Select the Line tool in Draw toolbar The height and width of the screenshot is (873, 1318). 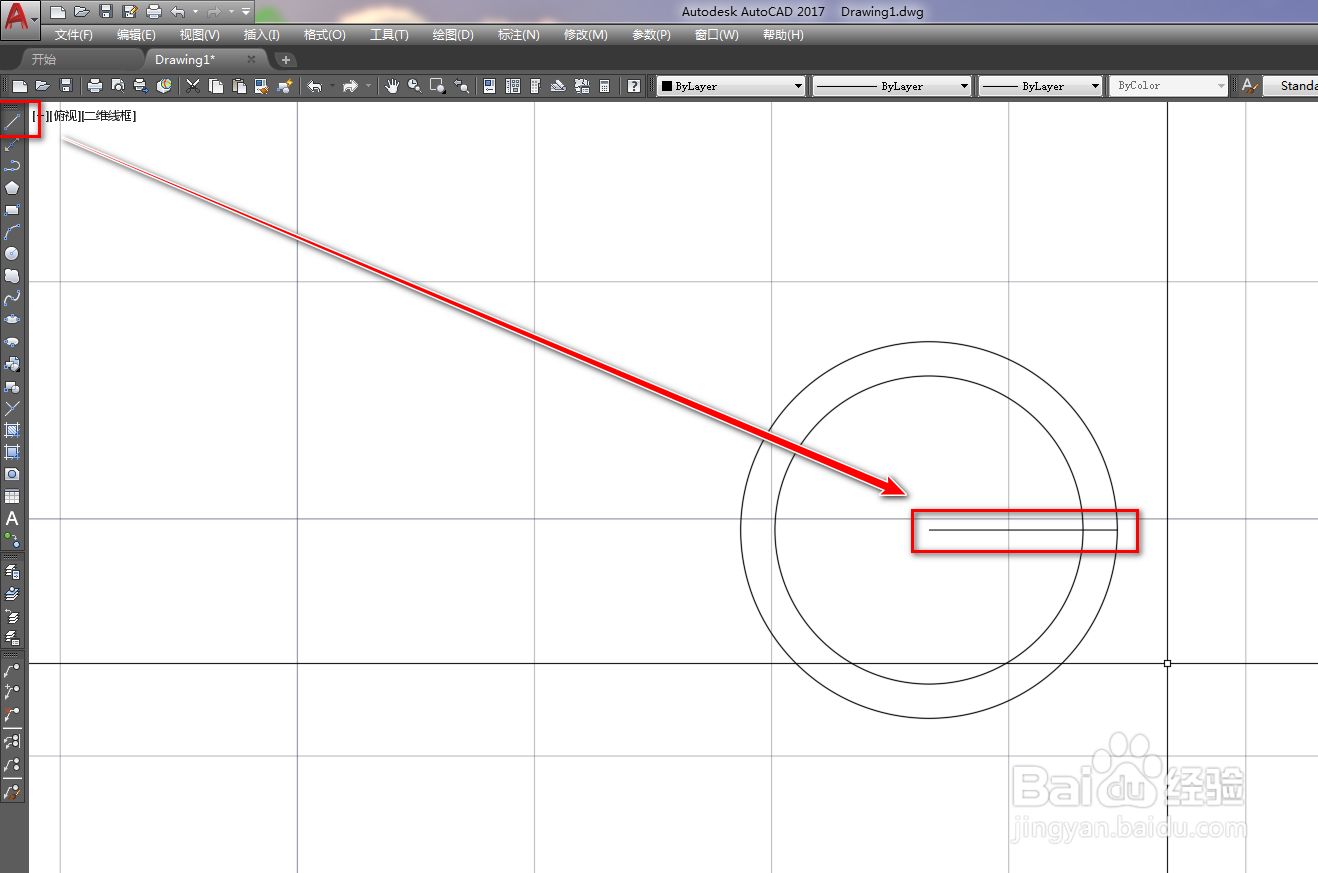pos(12,122)
